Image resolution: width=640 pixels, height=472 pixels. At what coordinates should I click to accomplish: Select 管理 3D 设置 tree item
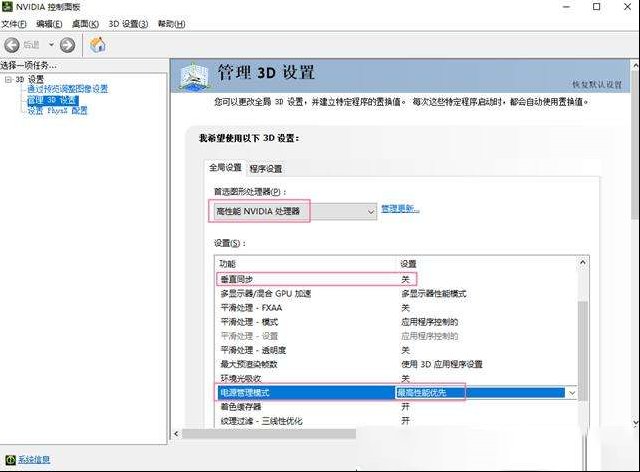tap(53, 100)
